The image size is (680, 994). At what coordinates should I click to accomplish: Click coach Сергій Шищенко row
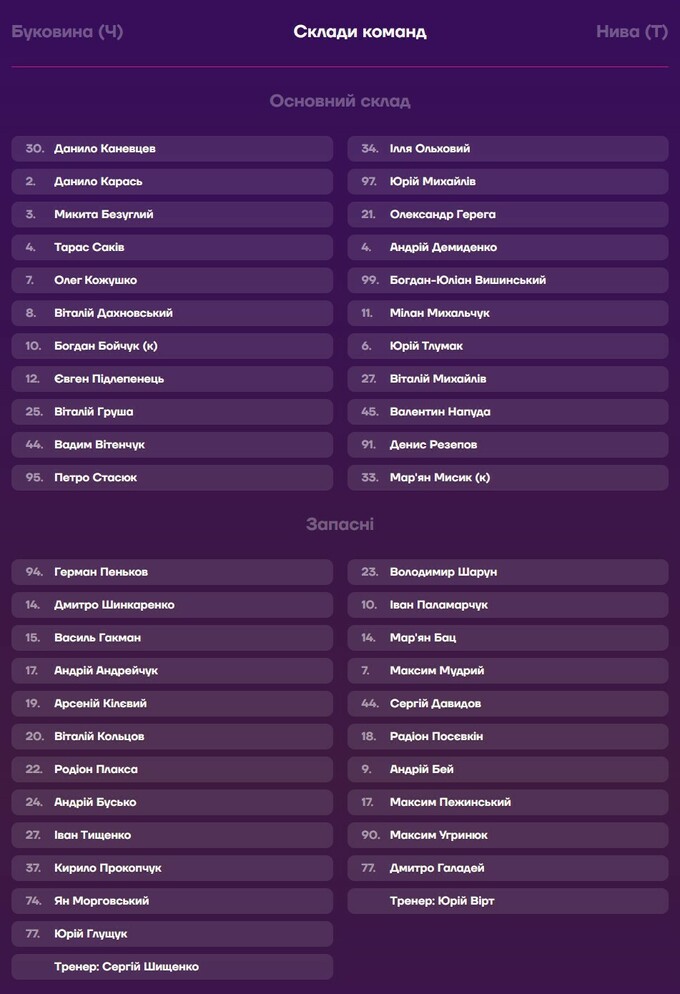point(172,967)
